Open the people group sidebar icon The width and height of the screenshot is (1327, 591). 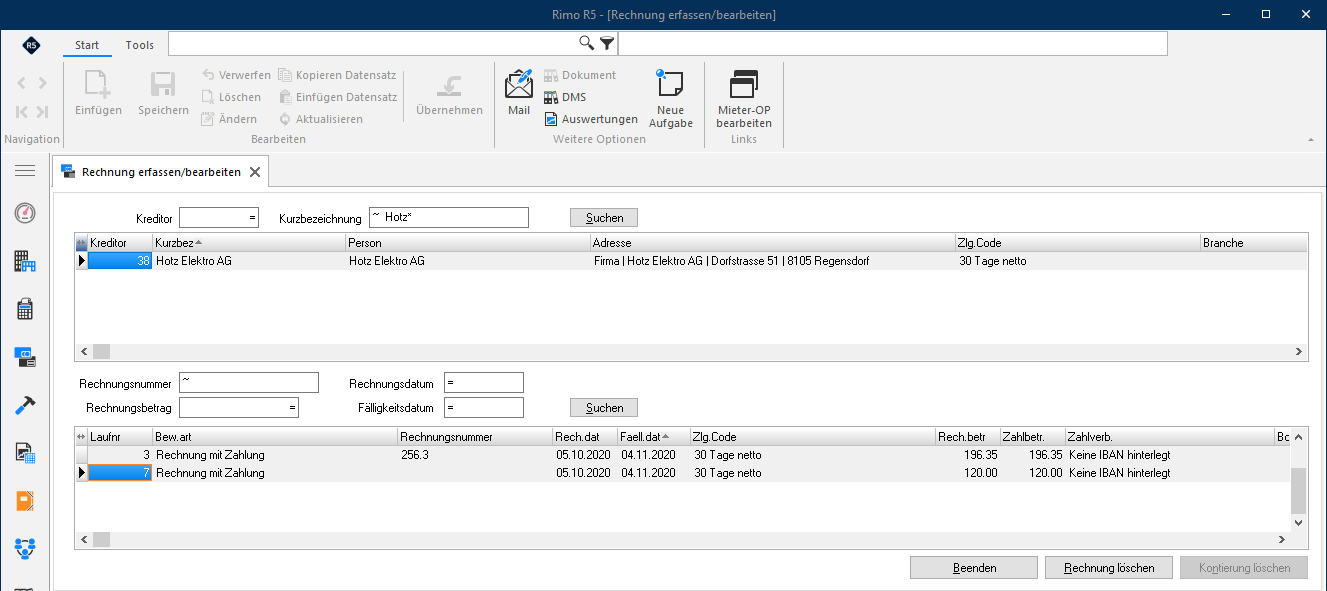[25, 548]
